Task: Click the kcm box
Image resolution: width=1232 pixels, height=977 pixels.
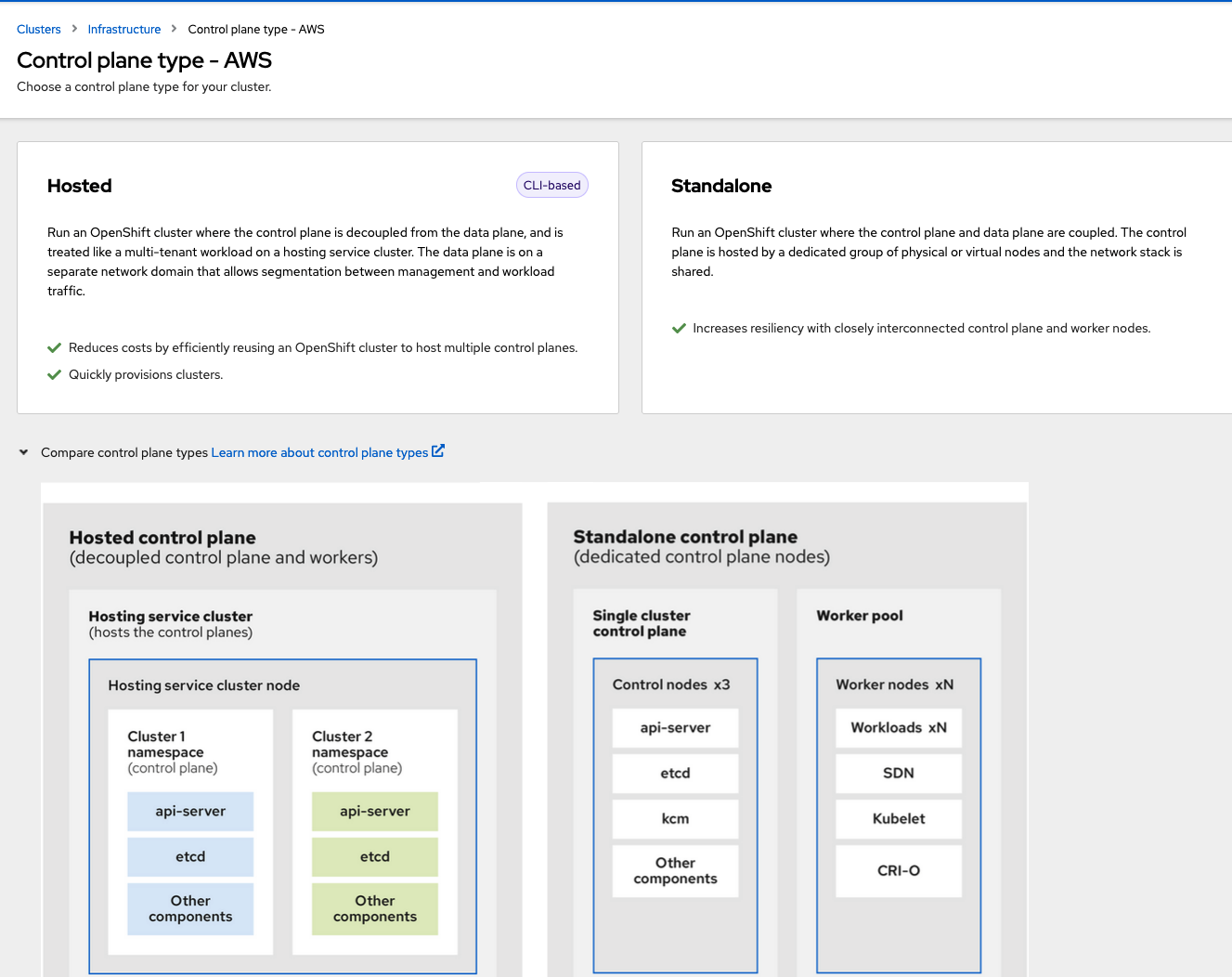Action: (676, 819)
